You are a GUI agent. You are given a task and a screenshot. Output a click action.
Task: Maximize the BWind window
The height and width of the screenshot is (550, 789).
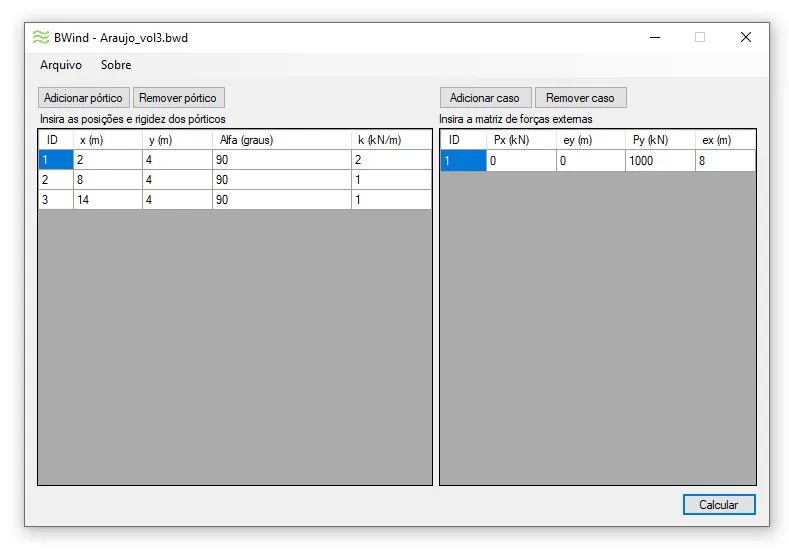tap(699, 37)
